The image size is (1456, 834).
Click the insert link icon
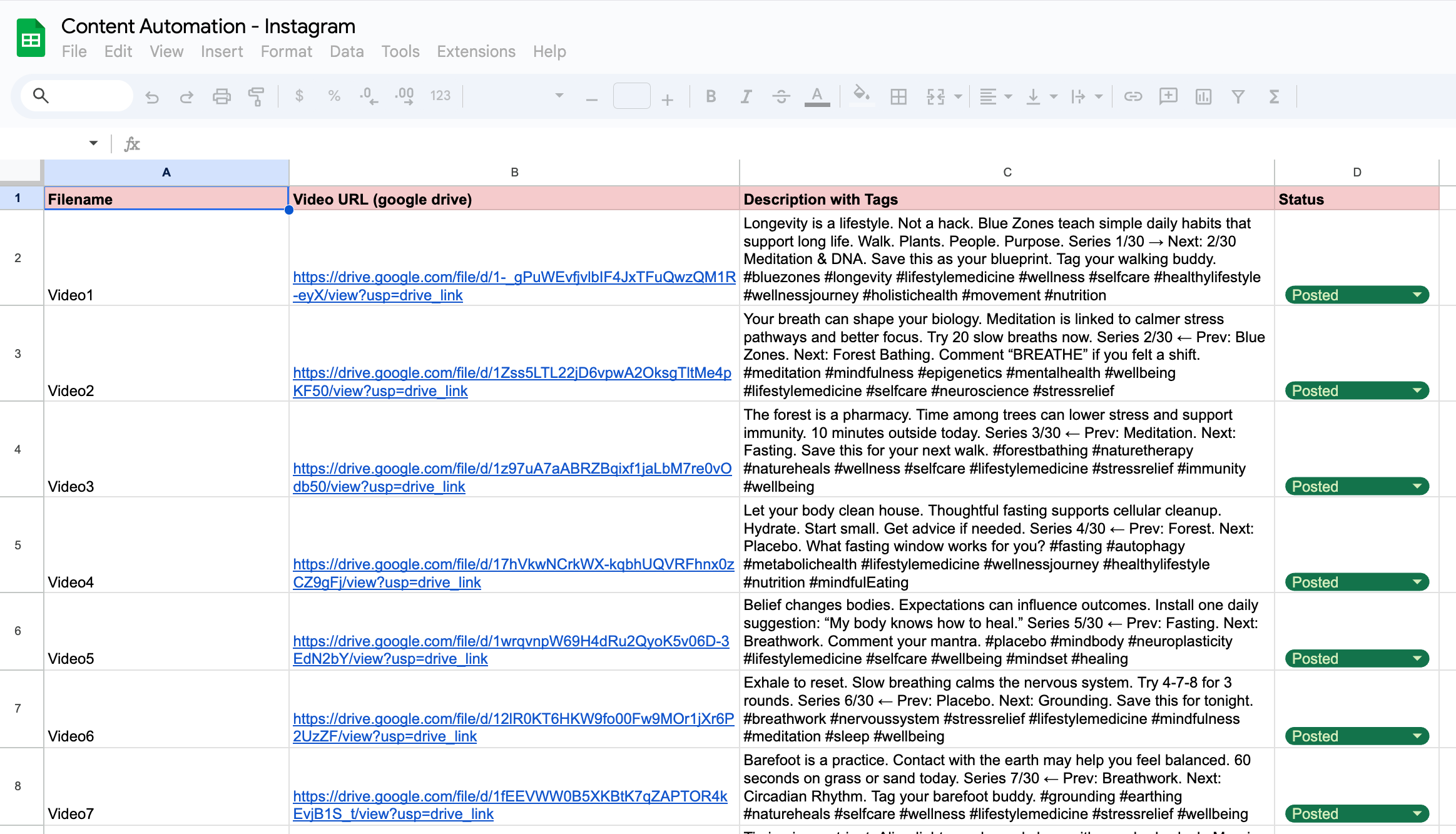point(1133,96)
